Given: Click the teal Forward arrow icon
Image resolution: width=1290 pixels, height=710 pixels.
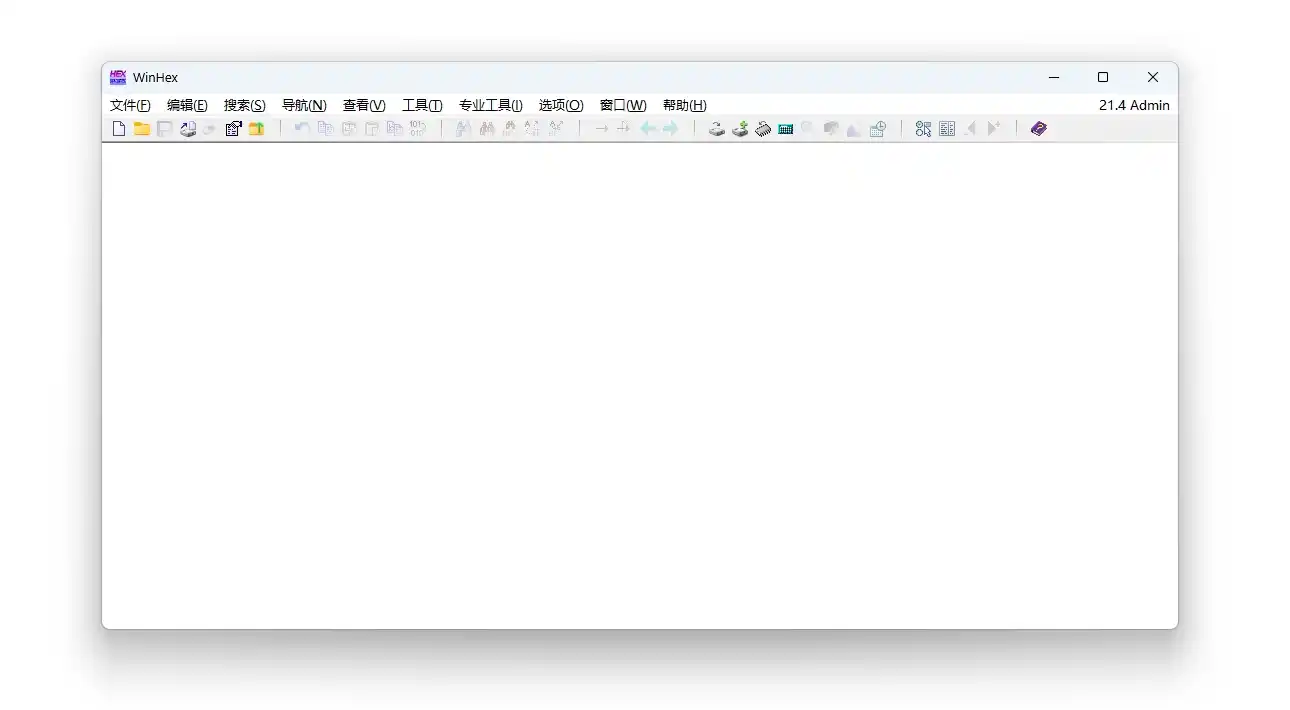Looking at the screenshot, I should coord(671,129).
